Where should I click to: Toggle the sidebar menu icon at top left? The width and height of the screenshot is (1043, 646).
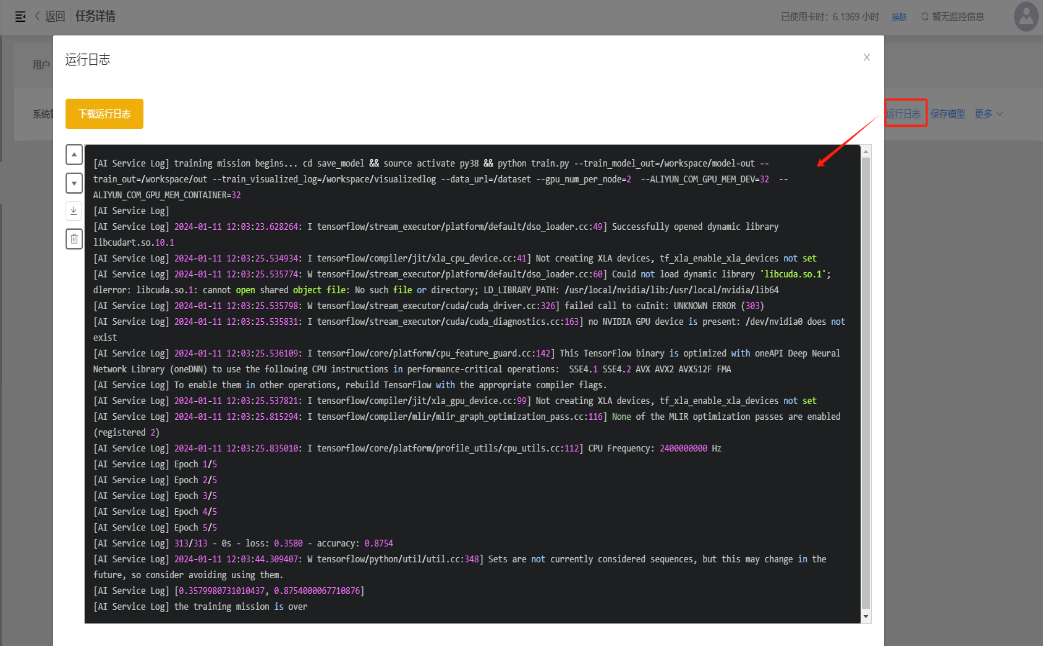pos(20,16)
